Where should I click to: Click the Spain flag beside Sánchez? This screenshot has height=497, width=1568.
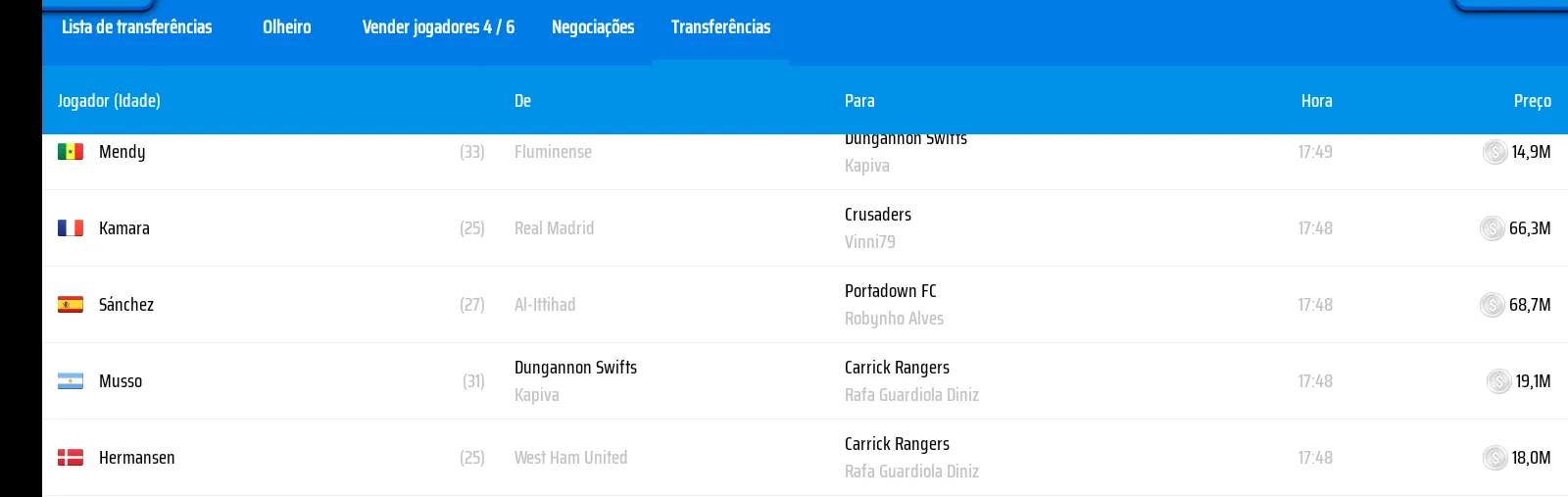coord(71,305)
